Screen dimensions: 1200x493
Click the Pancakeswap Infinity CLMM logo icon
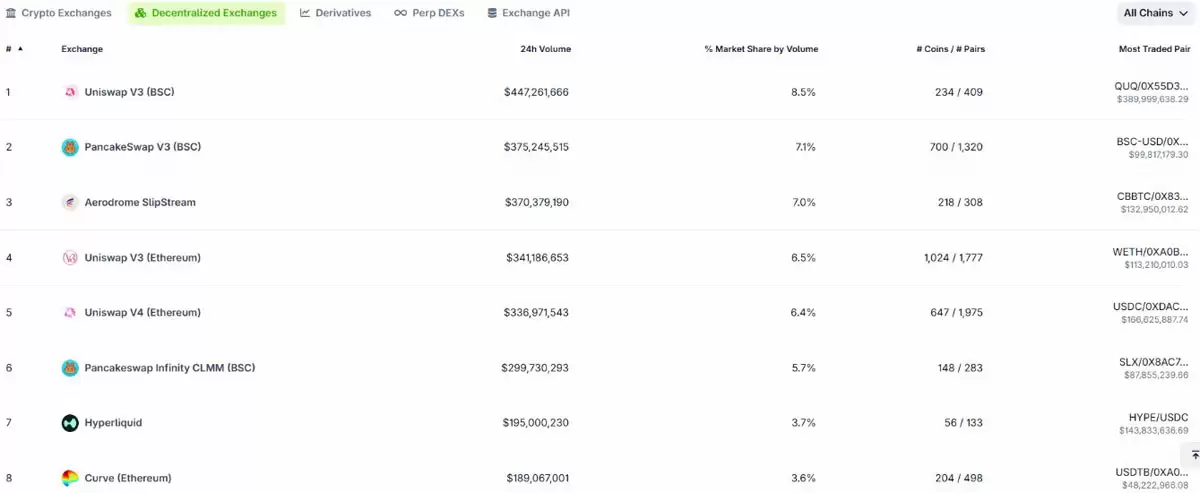coord(70,368)
